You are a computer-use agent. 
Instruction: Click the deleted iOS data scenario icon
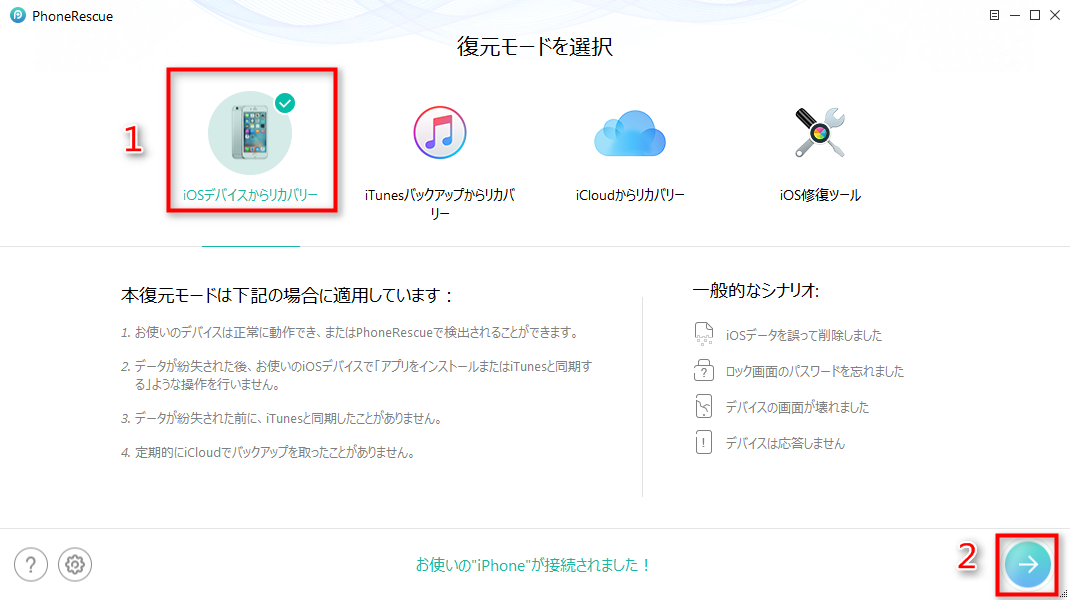coord(704,334)
